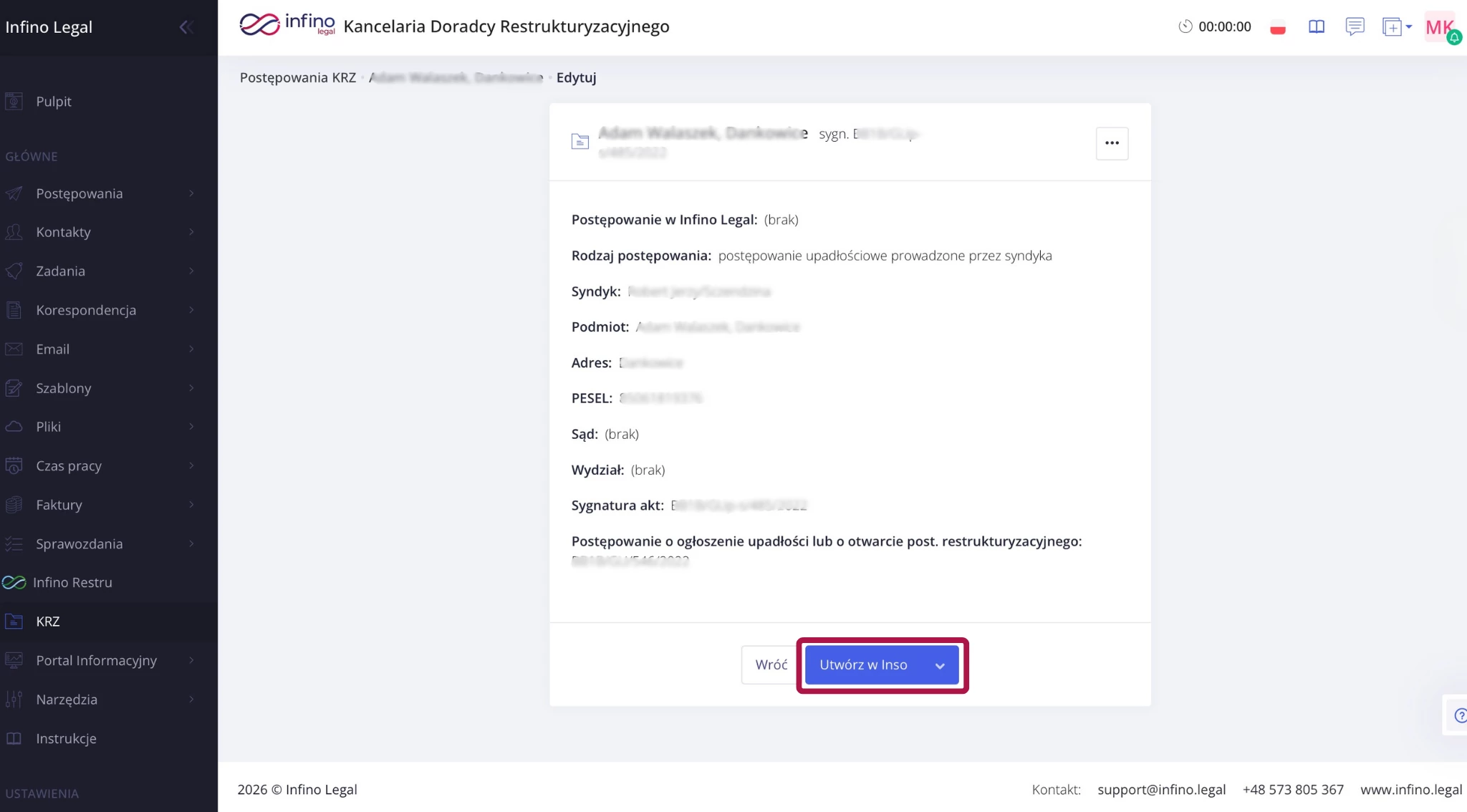Open the three-dots options menu
Screen dimensions: 1467x812
(x=1112, y=143)
